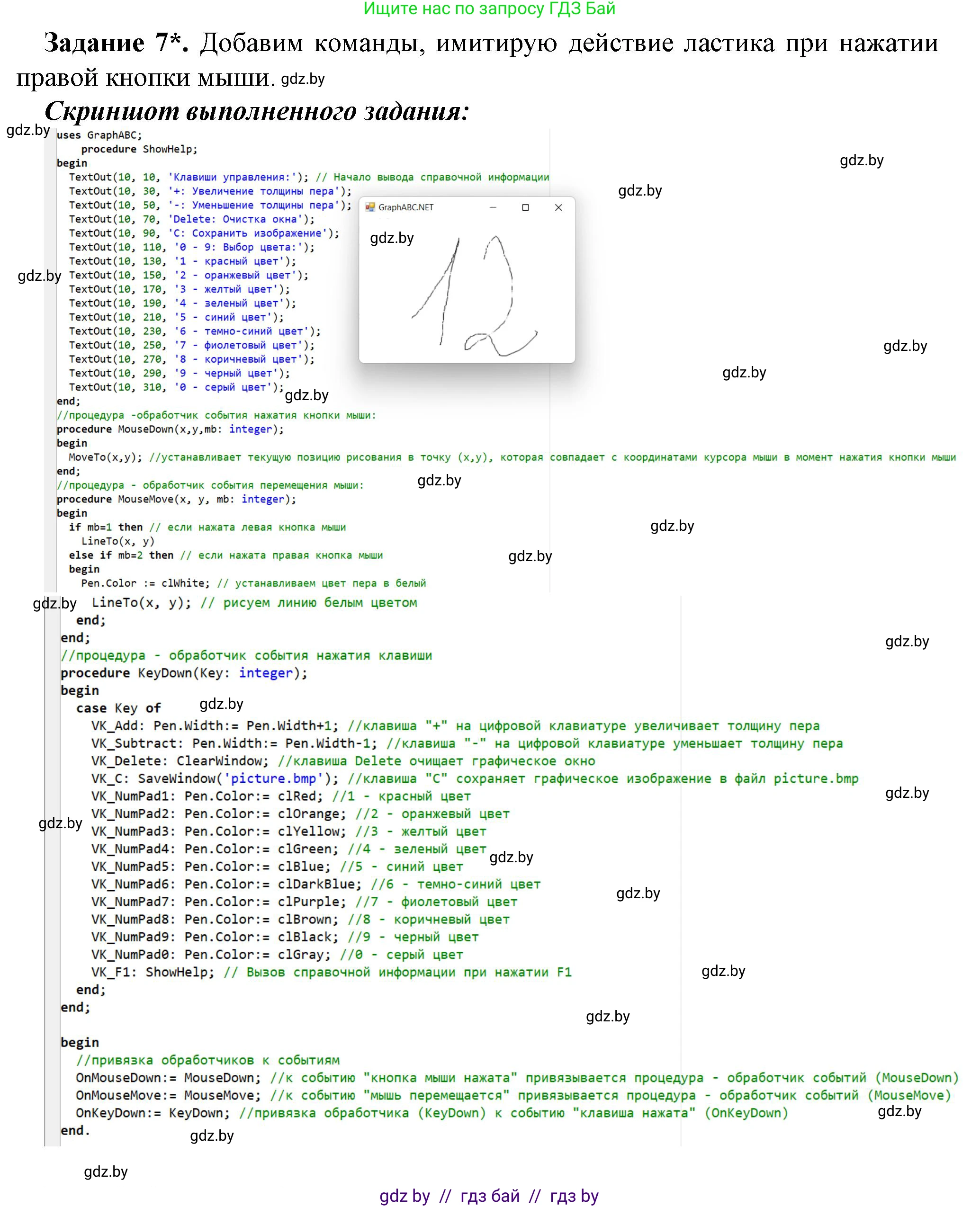Minimize the GraphABC.NET window
Screen dimensions: 980x1207
click(x=492, y=207)
